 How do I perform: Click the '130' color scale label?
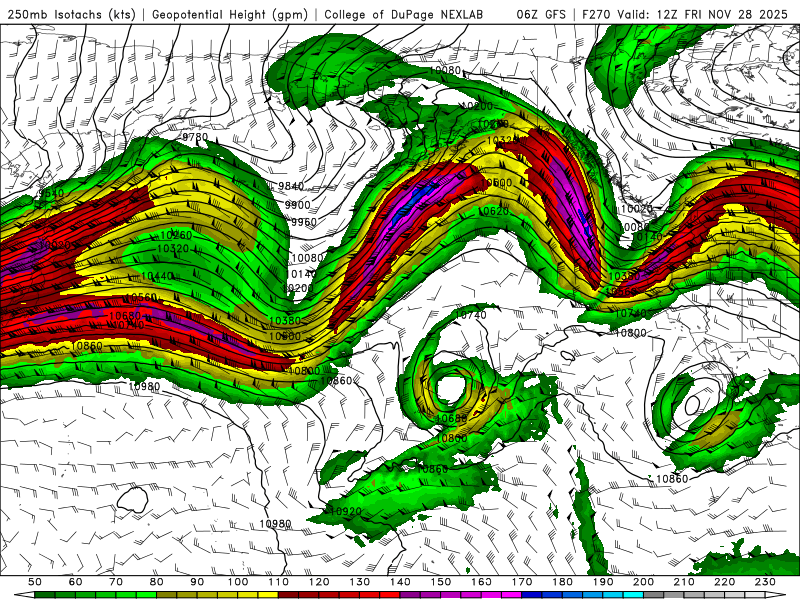(x=360, y=582)
